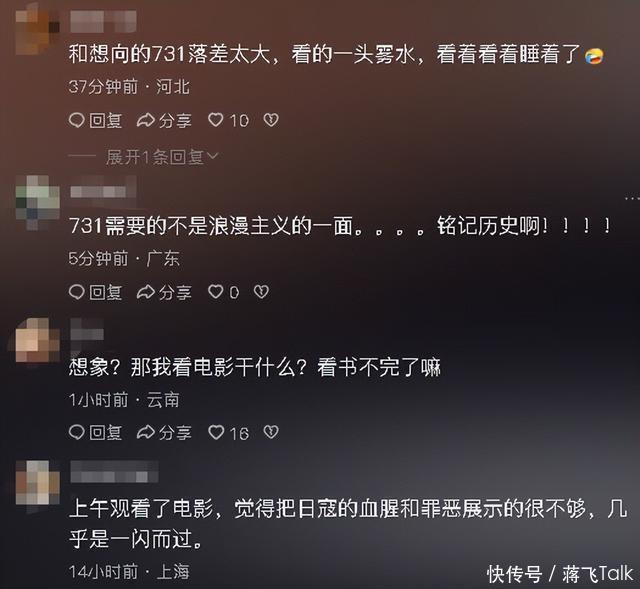Share the Guangdong comment posted 5分钟前
Viewport: 640px width, 589px height.
[145, 292]
